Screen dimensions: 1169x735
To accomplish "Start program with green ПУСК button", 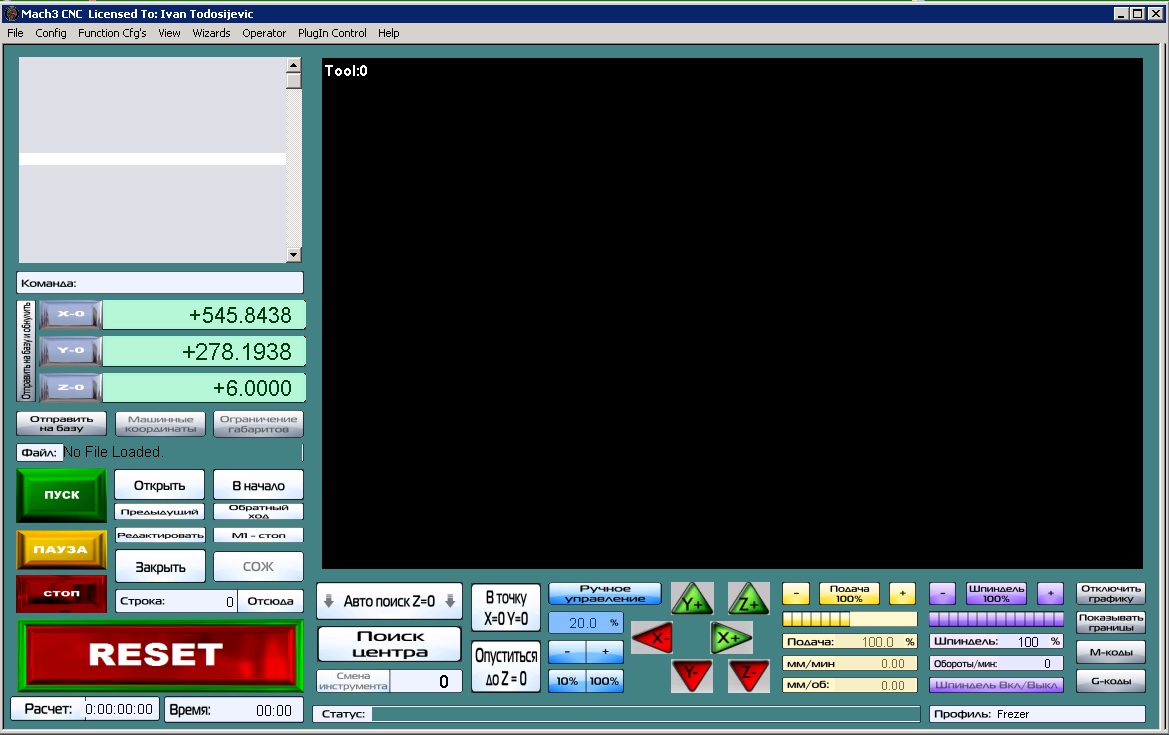I will tap(62, 494).
